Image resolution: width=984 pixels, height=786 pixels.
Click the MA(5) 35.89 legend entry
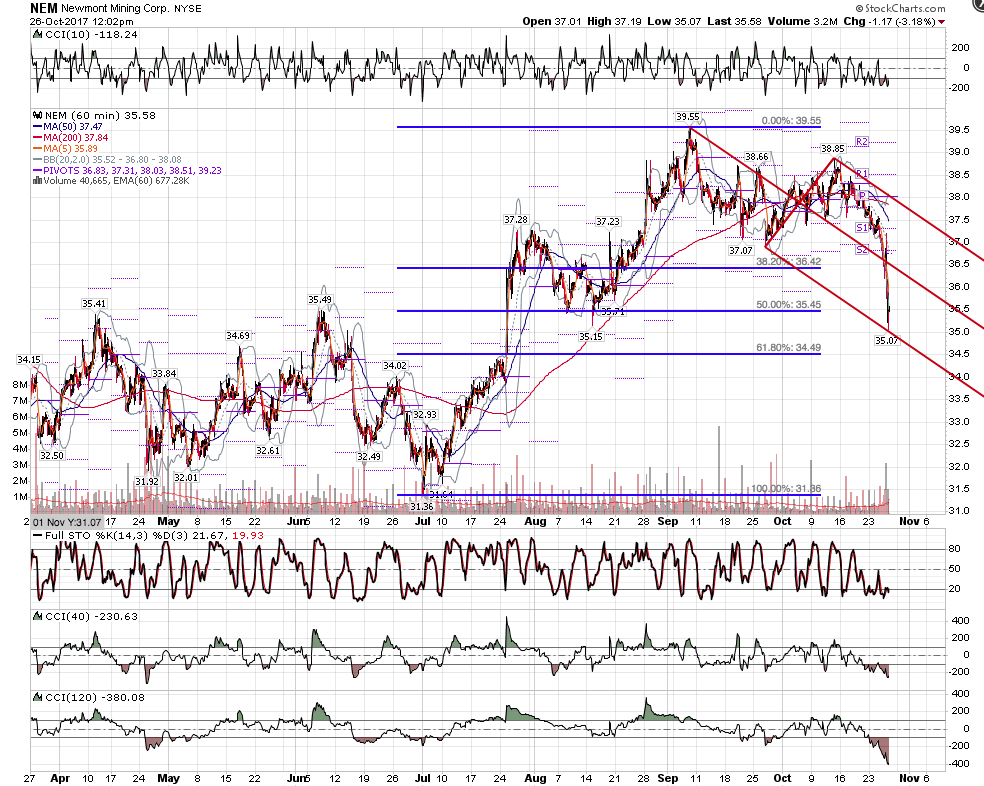point(70,148)
